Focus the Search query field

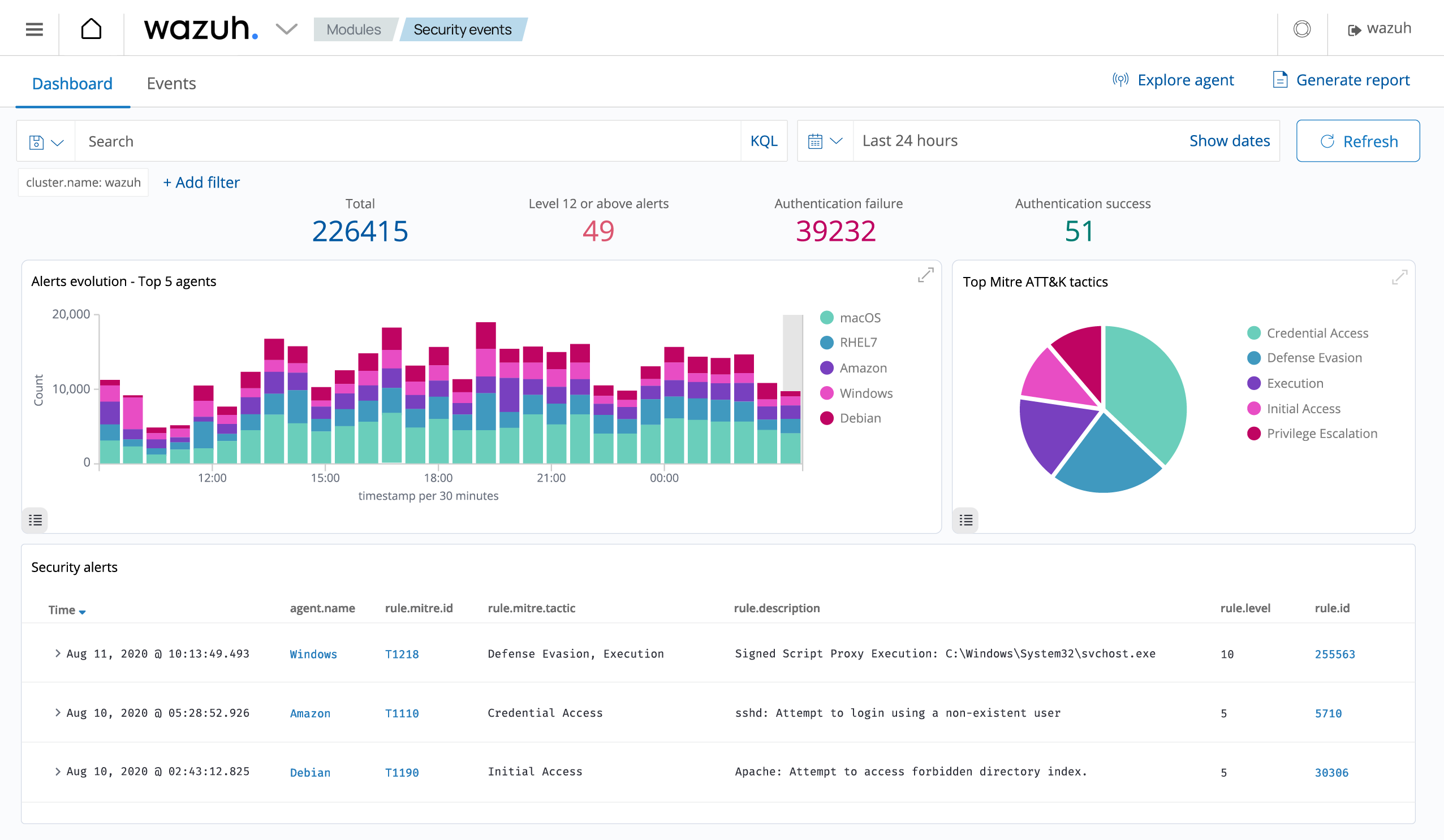click(x=408, y=141)
